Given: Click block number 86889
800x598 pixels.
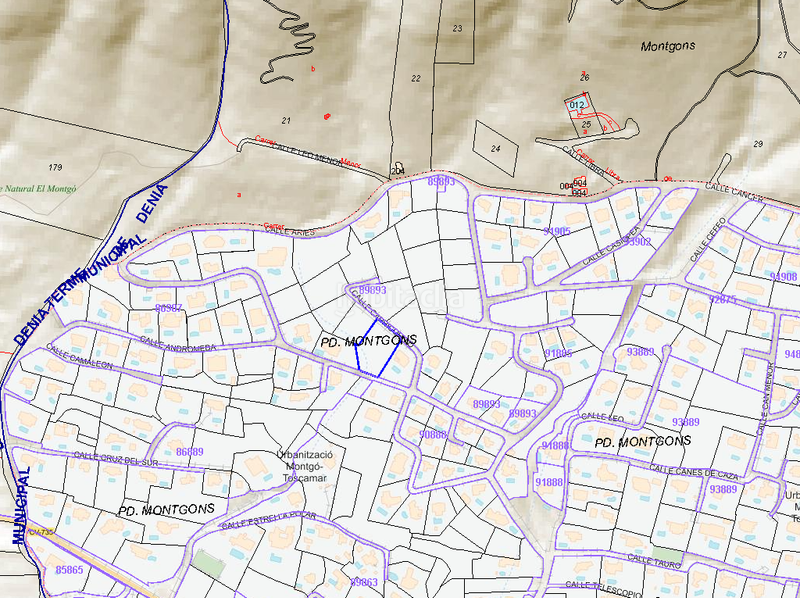Looking at the screenshot, I should [189, 452].
